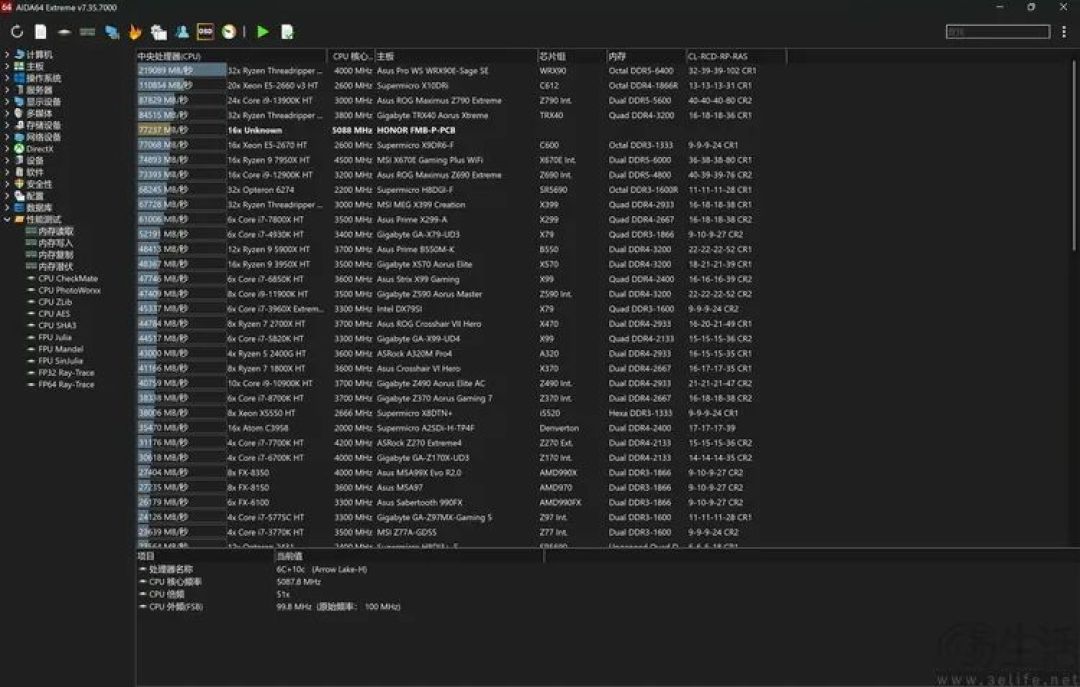Click the blue user silhouette toolbar icon

pyautogui.click(x=183, y=32)
